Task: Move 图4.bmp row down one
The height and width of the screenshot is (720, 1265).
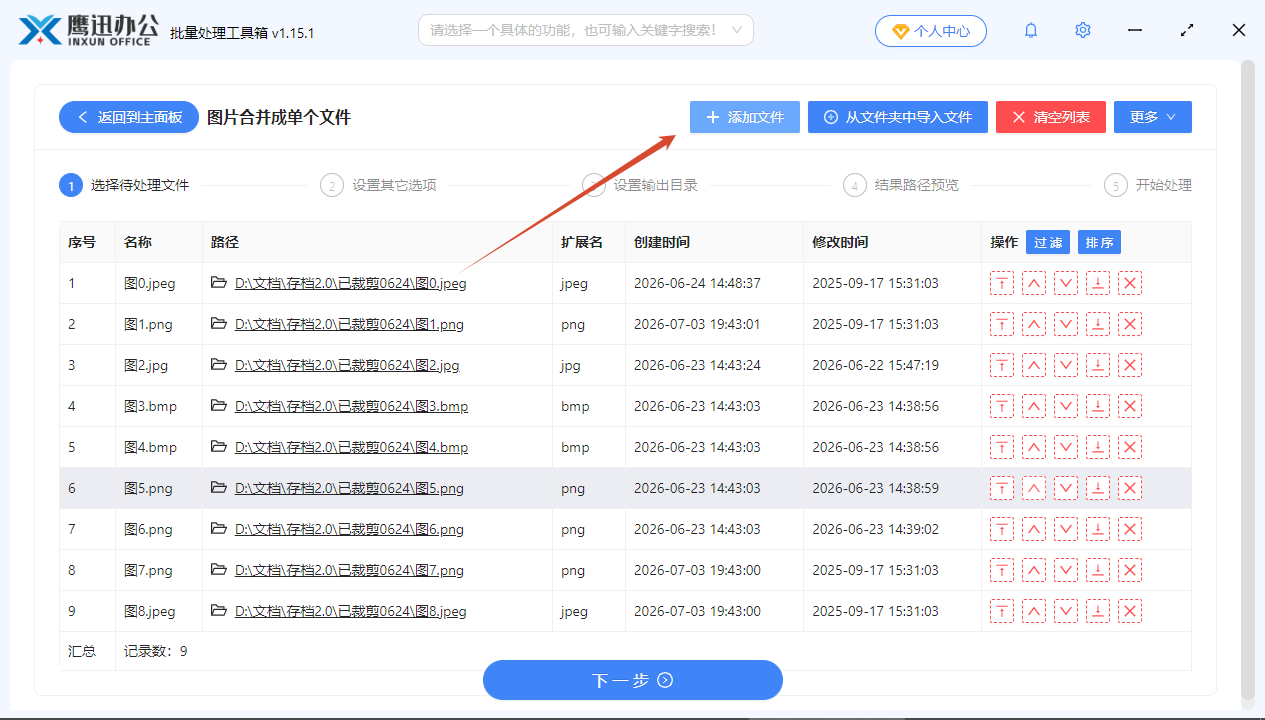Action: 1066,447
